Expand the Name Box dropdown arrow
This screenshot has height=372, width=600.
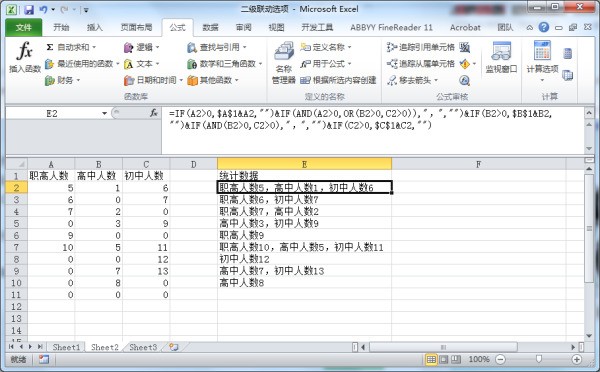click(104, 113)
